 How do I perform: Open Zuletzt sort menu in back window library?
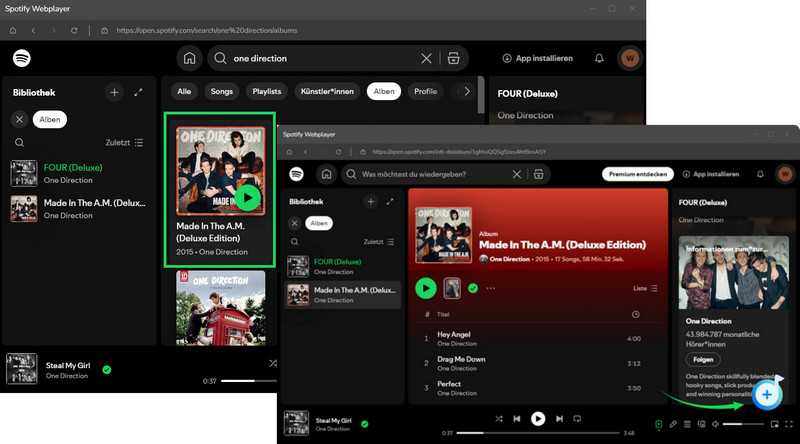(124, 143)
